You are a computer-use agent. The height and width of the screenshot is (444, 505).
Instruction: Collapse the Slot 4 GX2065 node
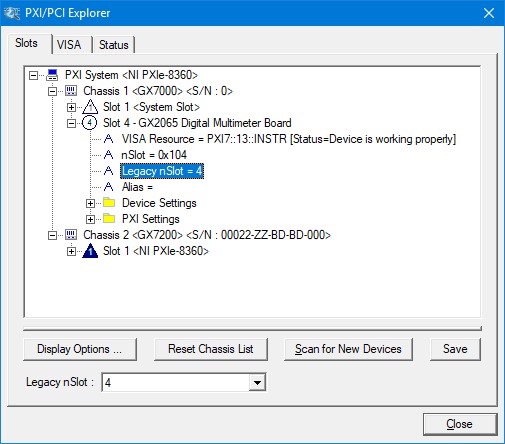[71, 123]
